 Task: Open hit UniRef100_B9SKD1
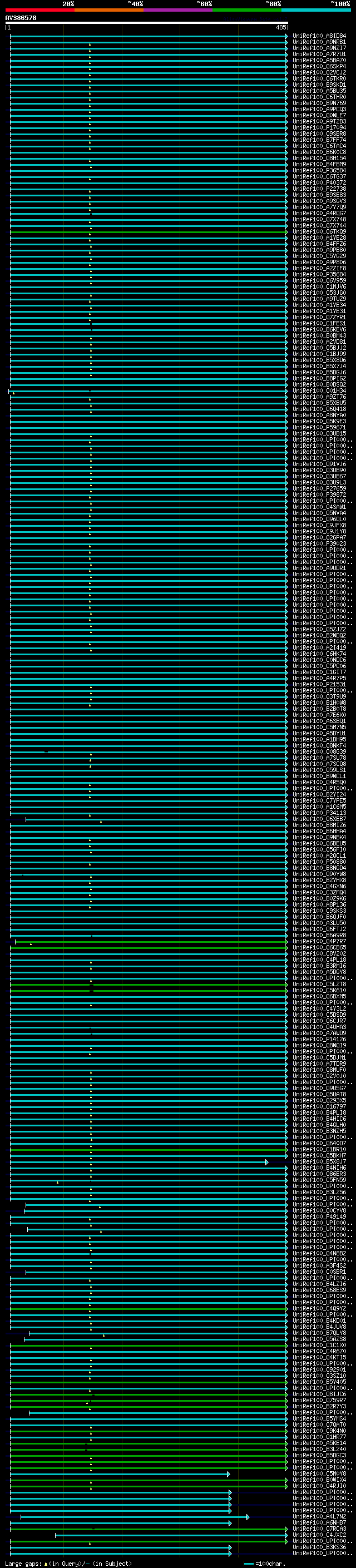click(x=319, y=85)
